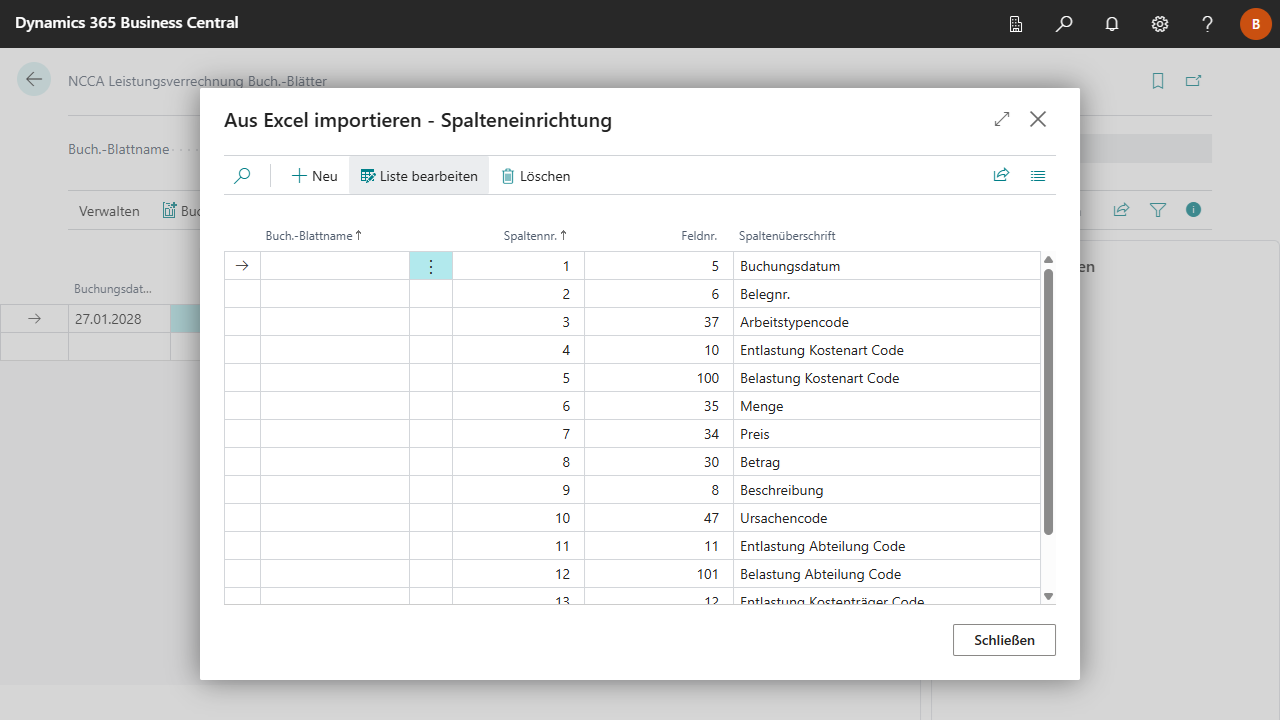Sort by Buch.-Blattname column header
The image size is (1280, 720).
click(313, 236)
